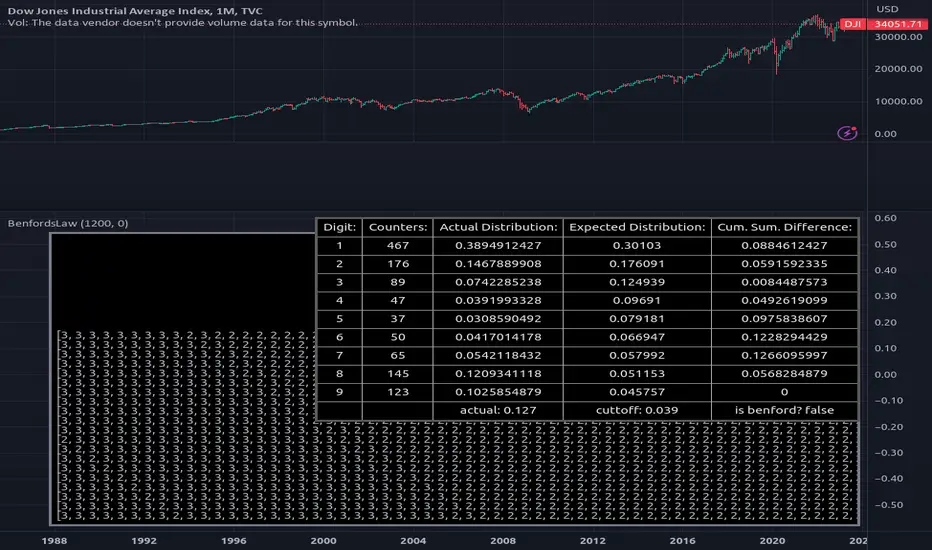Click actual distribution value 0.0542118432
The image size is (932, 550).
(498, 356)
